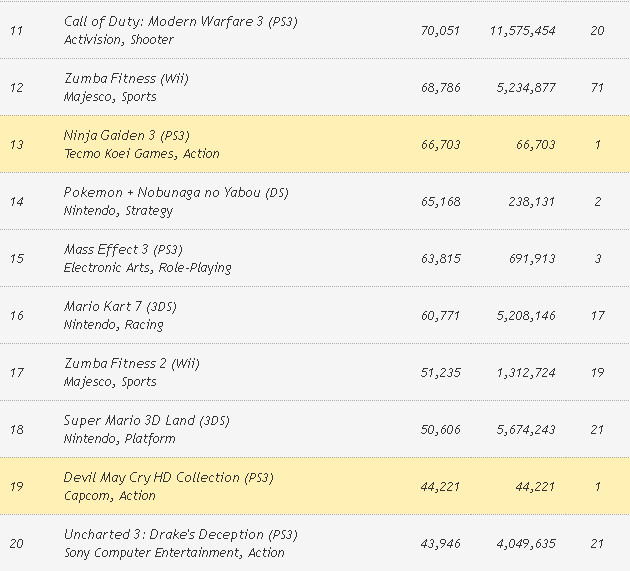The height and width of the screenshot is (571, 630).
Task: Click Electronic Arts, Role-Playing text
Action: point(147,268)
